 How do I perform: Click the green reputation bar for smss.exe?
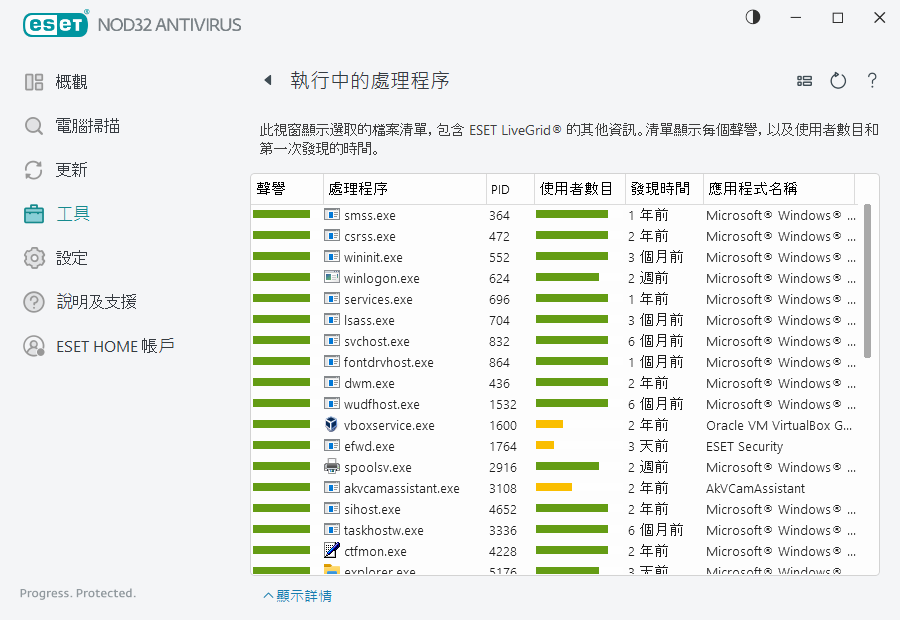pos(281,214)
